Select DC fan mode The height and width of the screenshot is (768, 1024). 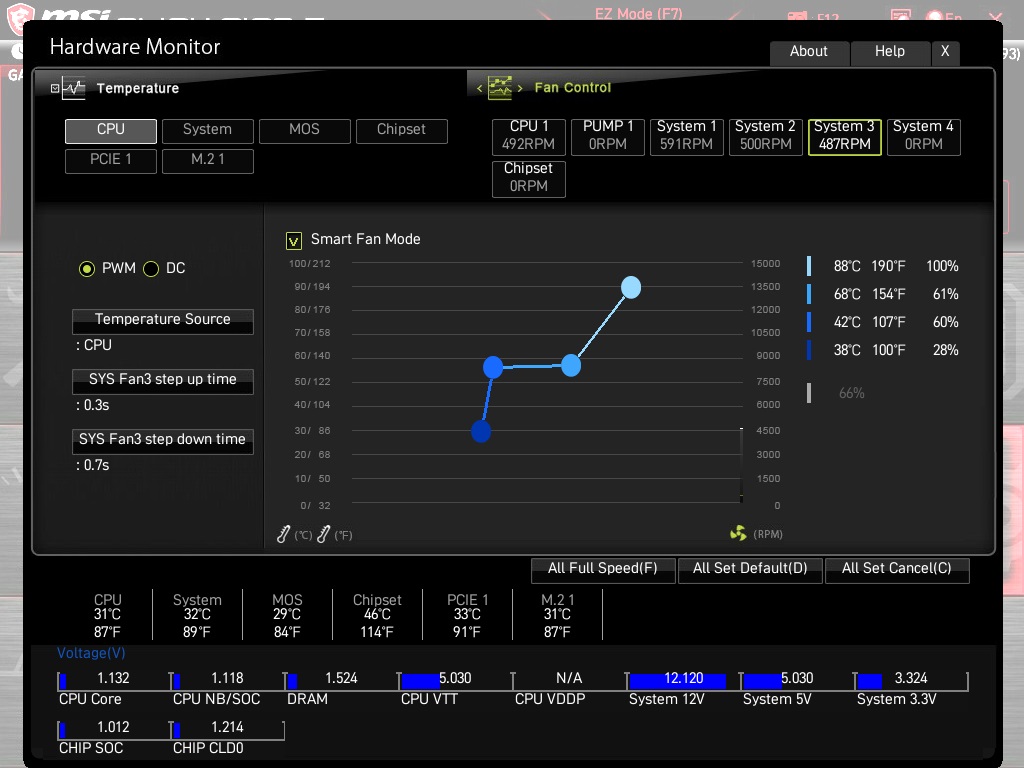coord(151,268)
